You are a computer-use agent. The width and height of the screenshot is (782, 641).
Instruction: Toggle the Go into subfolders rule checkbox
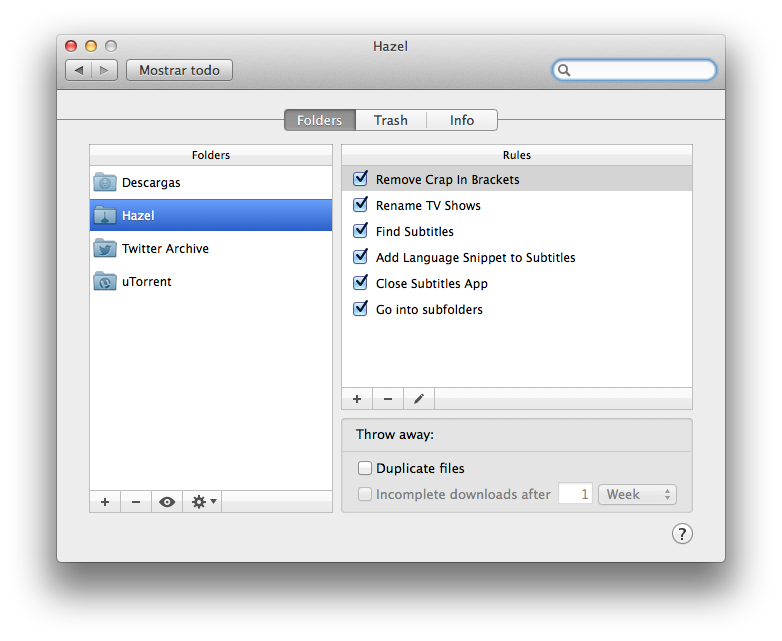tap(360, 308)
